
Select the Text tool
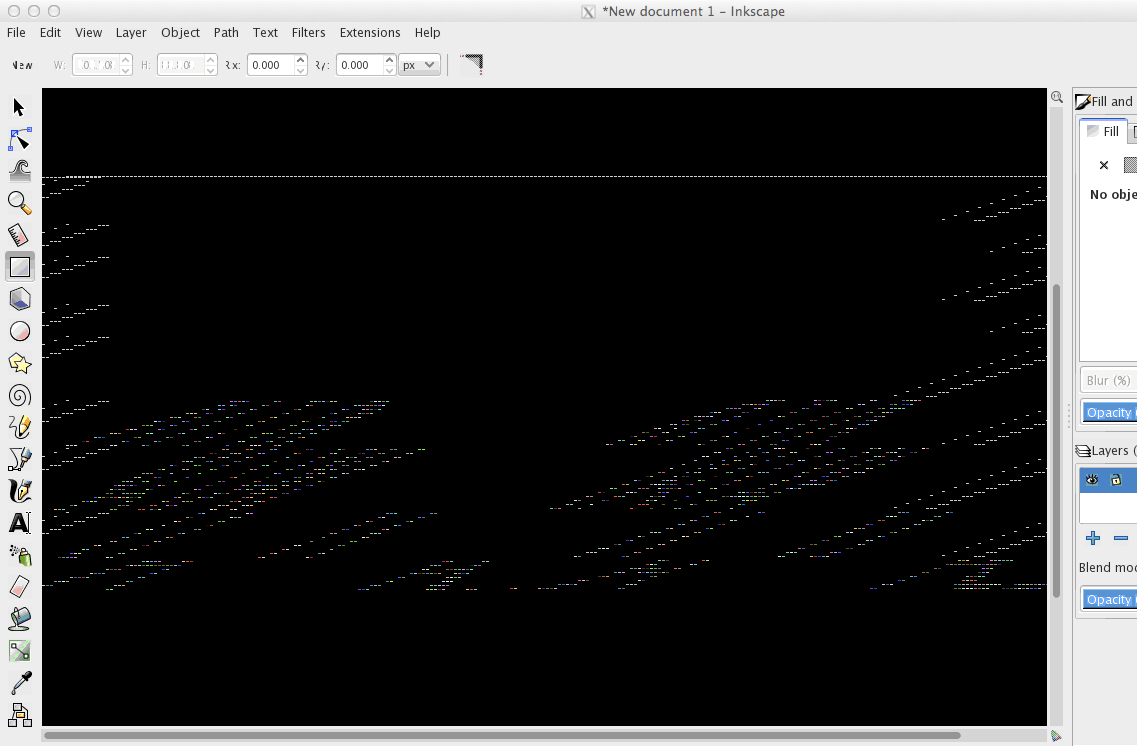click(19, 523)
